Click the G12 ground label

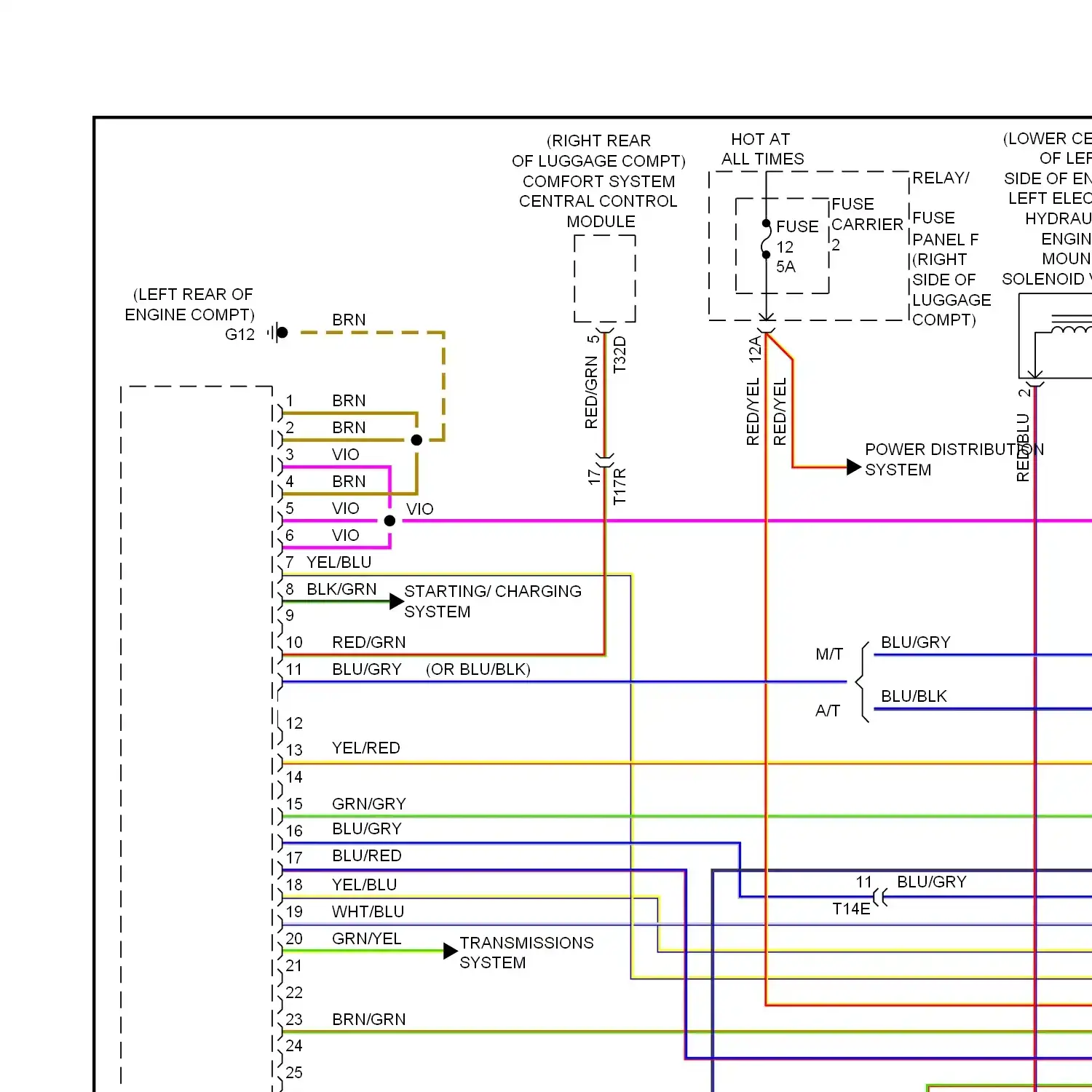[240, 334]
